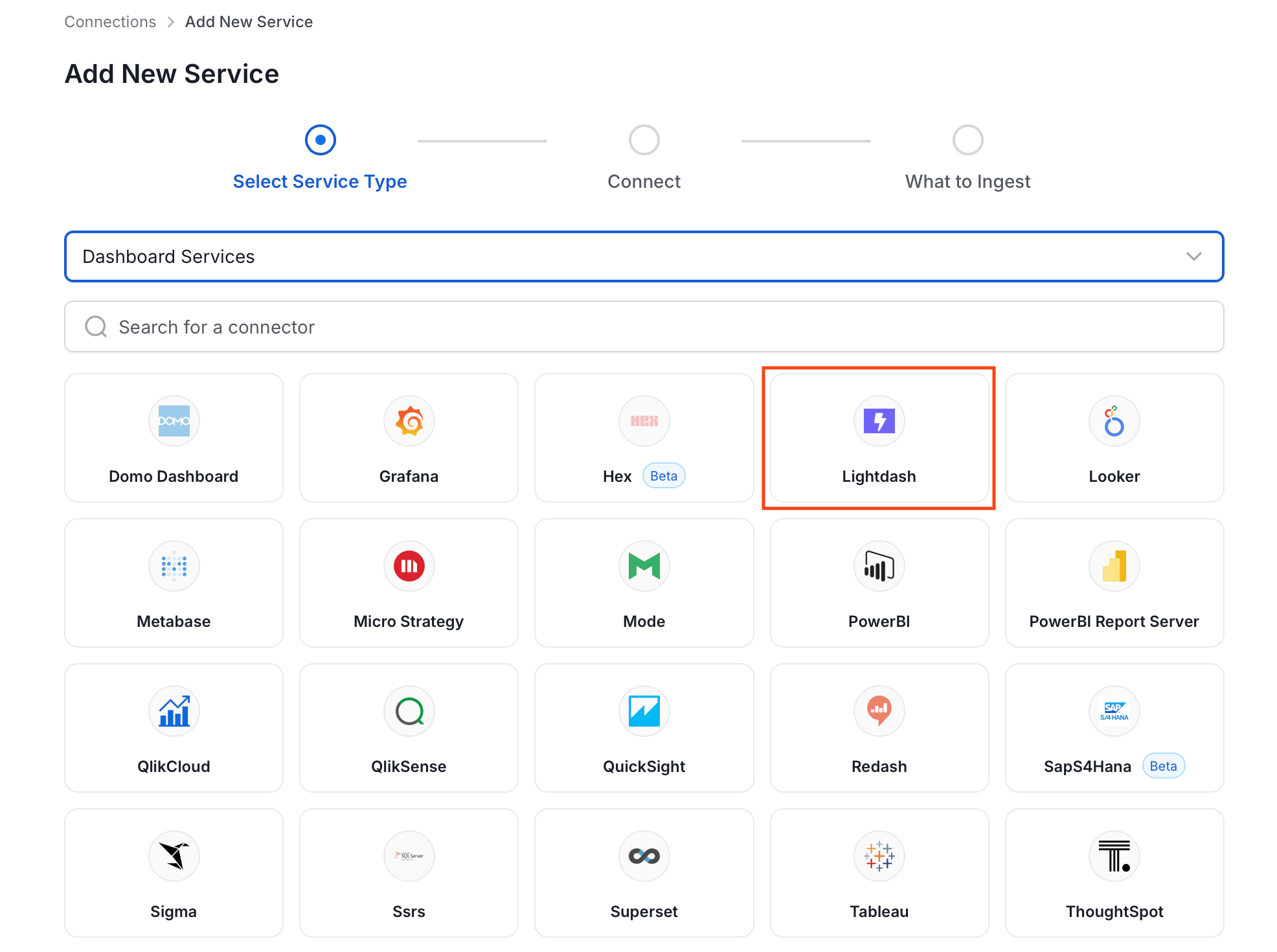Choose the Lightdash lightning bolt icon
Image resolution: width=1277 pixels, height=952 pixels.
point(879,421)
